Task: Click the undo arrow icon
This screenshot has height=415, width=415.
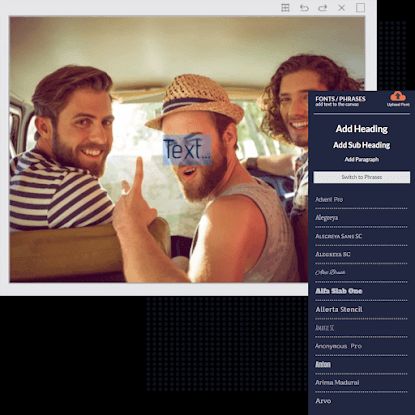Action: [304, 8]
